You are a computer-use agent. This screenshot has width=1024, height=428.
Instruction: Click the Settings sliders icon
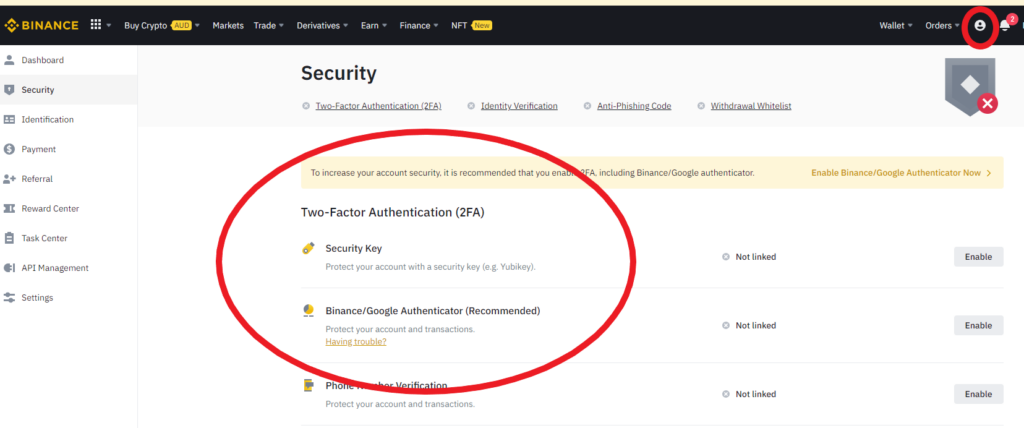(x=9, y=297)
